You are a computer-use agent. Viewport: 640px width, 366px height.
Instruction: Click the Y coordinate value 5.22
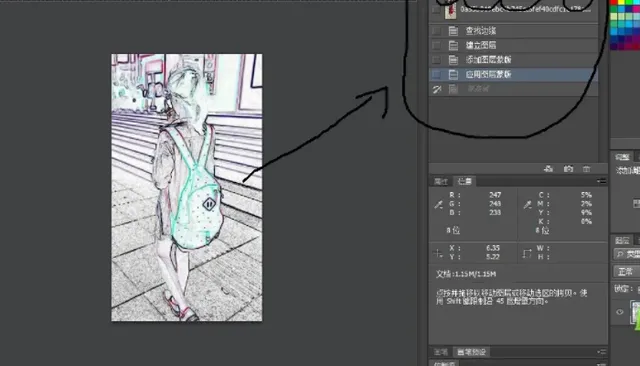(x=493, y=257)
